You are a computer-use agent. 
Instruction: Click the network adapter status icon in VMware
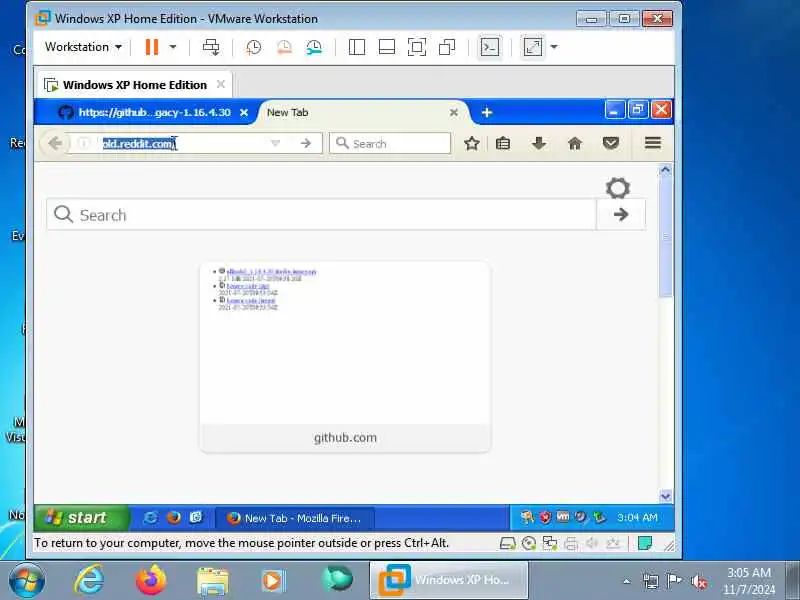(x=550, y=543)
